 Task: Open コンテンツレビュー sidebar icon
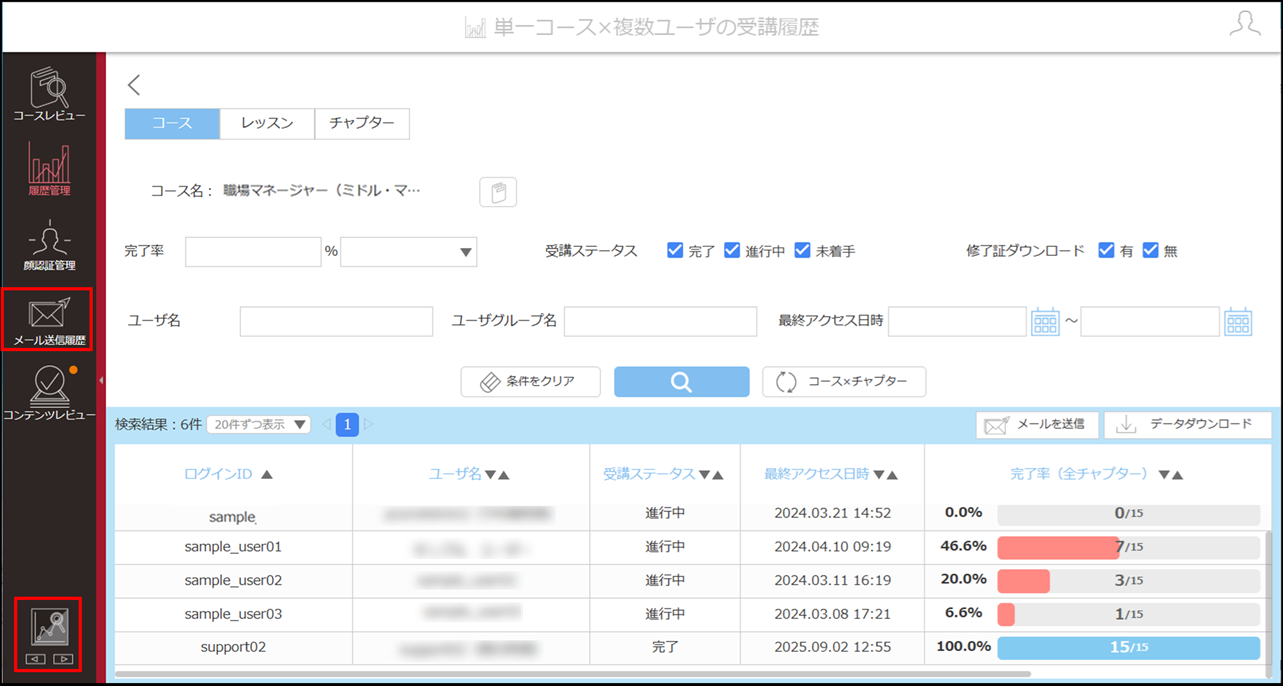pos(49,394)
